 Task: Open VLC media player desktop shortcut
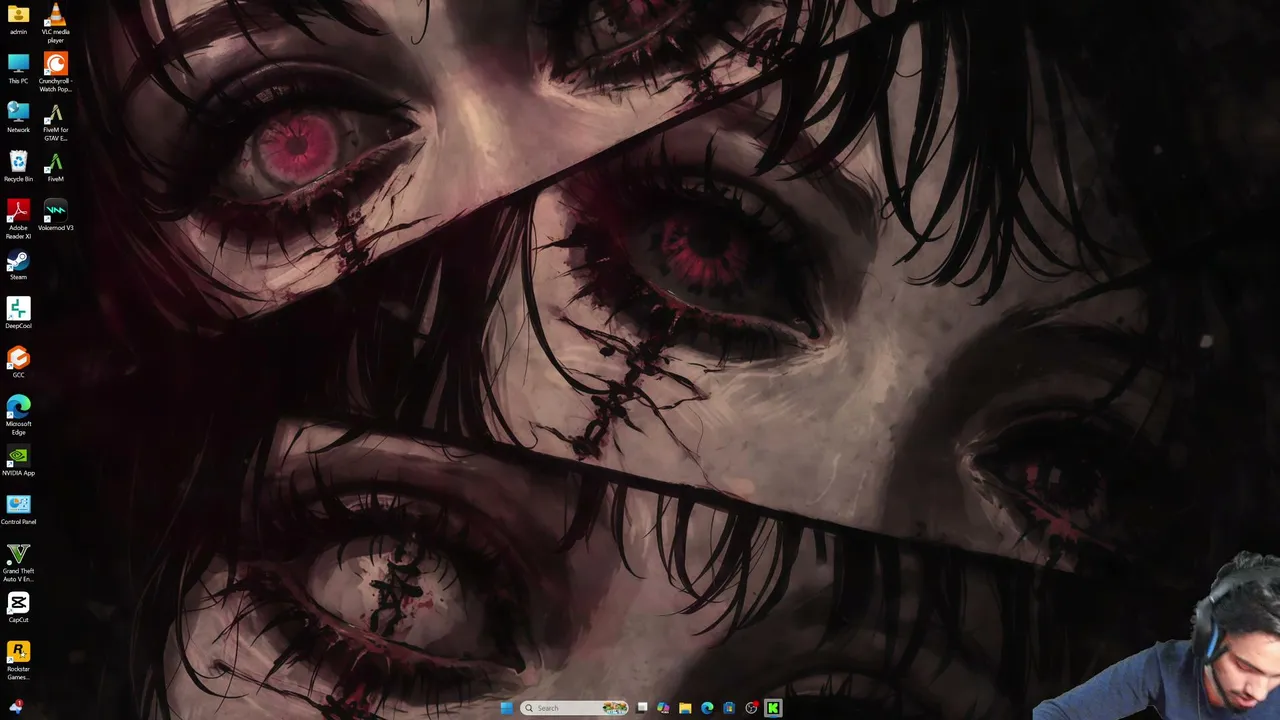pyautogui.click(x=56, y=23)
